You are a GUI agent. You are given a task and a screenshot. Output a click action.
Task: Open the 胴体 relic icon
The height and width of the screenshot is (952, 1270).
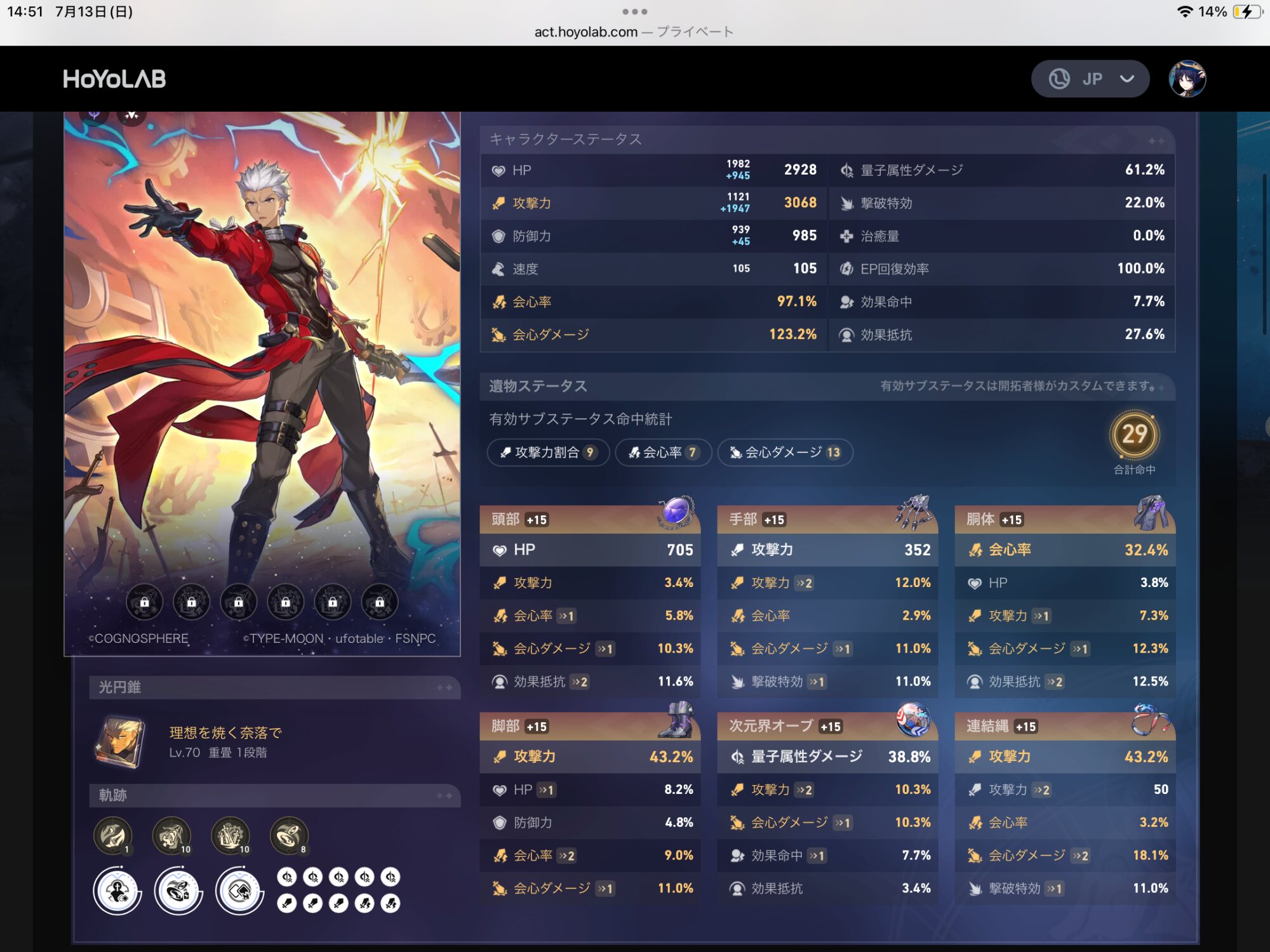tap(1151, 512)
